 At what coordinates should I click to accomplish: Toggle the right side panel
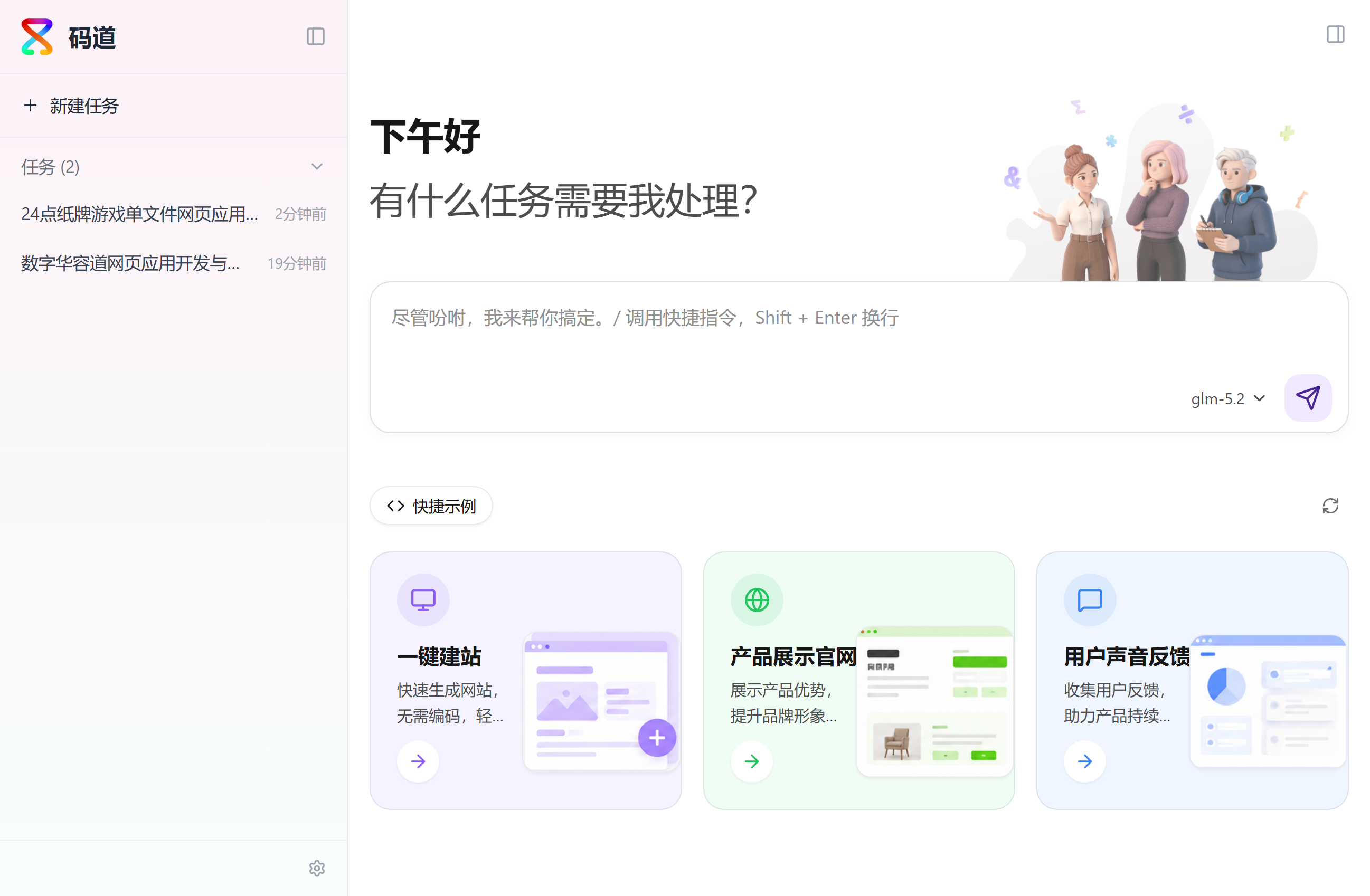pos(1336,34)
